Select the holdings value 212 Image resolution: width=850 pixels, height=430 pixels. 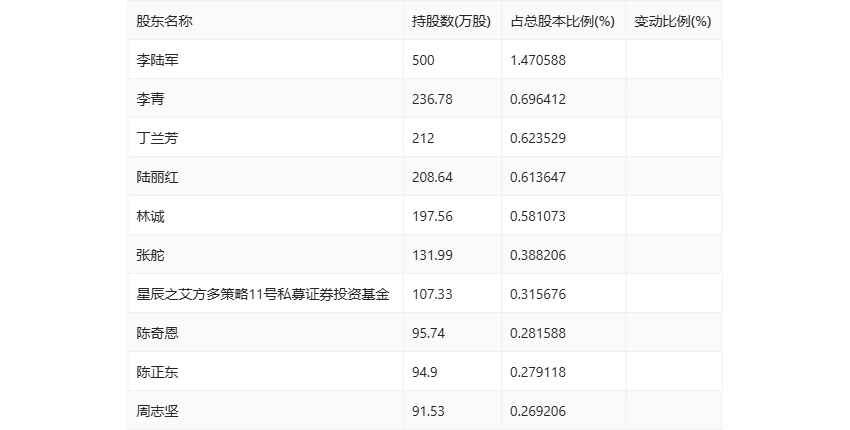[423, 138]
